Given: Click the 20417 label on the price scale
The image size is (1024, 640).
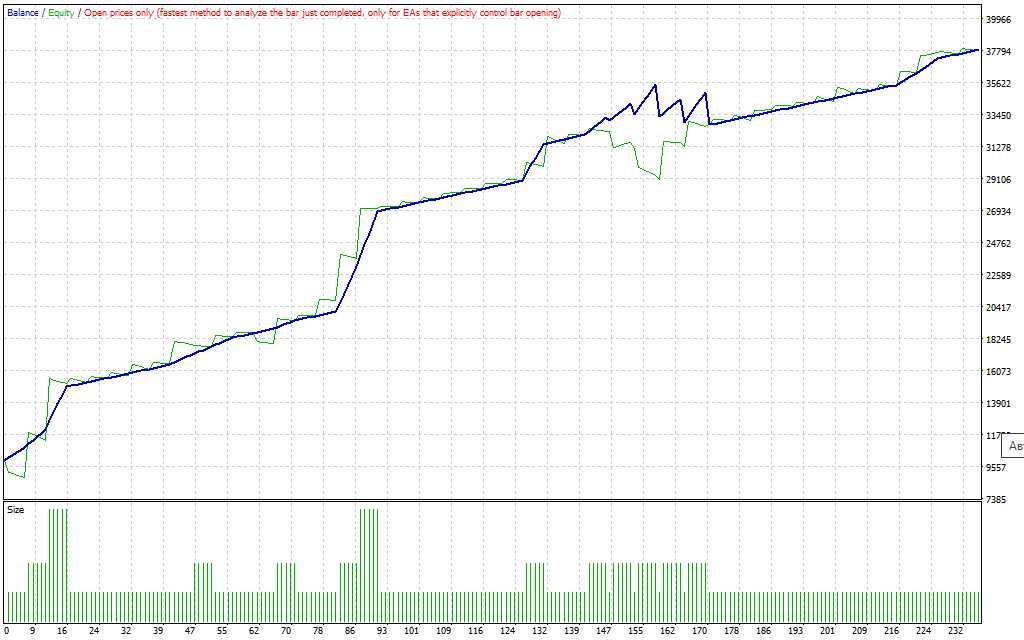Looking at the screenshot, I should pos(1000,308).
